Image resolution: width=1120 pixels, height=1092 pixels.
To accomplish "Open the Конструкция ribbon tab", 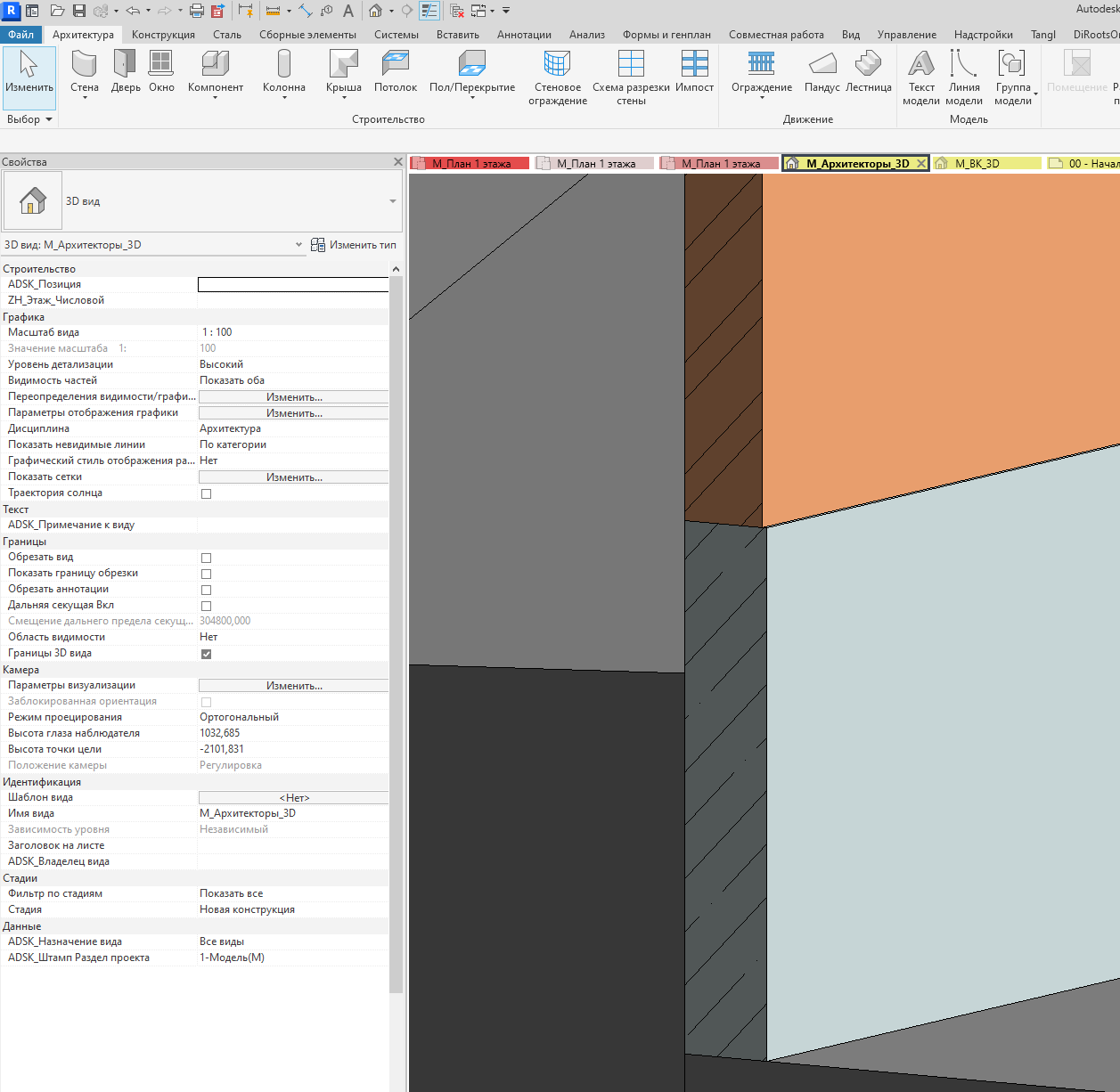I will pyautogui.click(x=163, y=35).
